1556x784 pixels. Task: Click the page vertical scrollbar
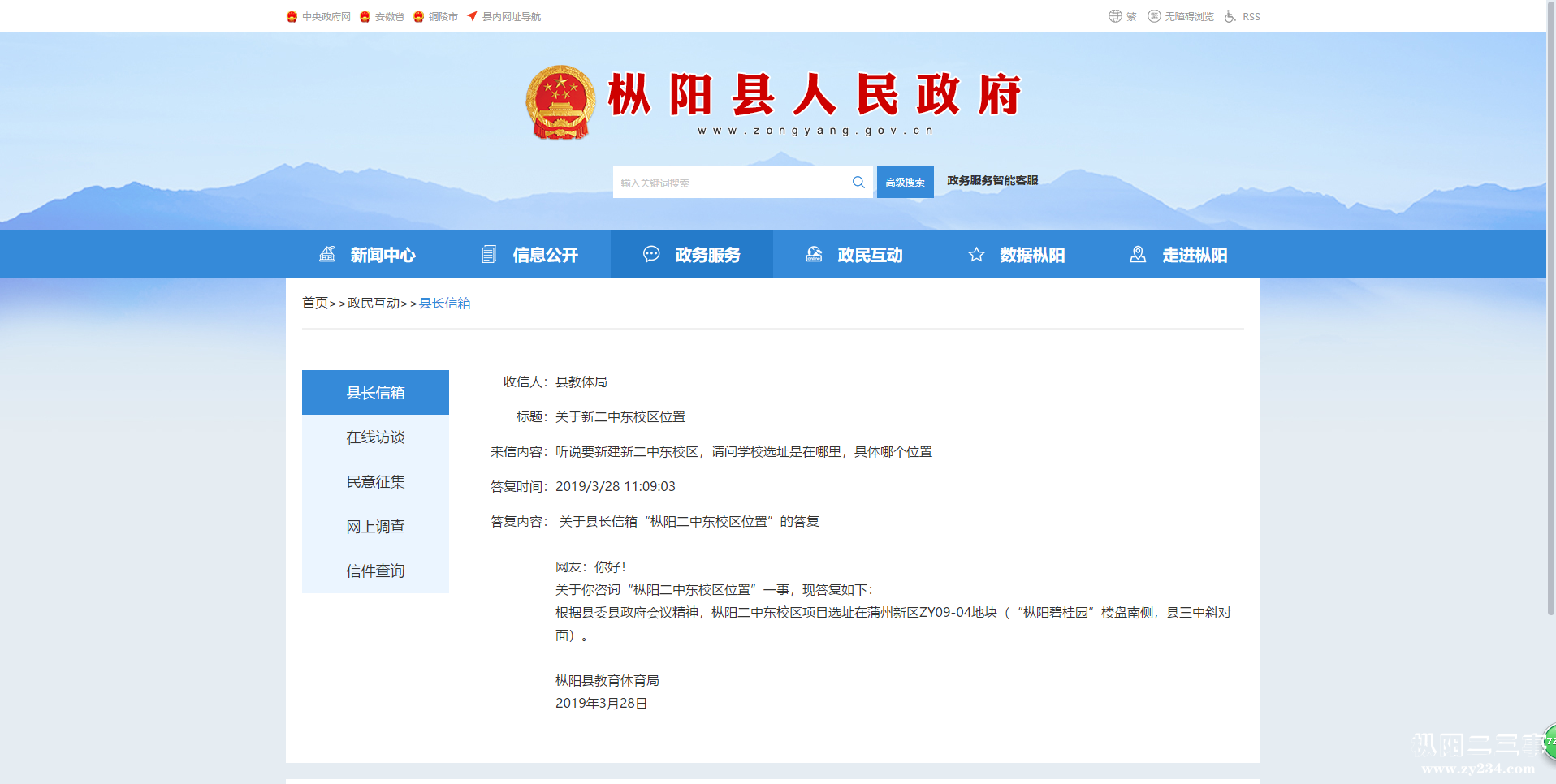pyautogui.click(x=1550, y=308)
